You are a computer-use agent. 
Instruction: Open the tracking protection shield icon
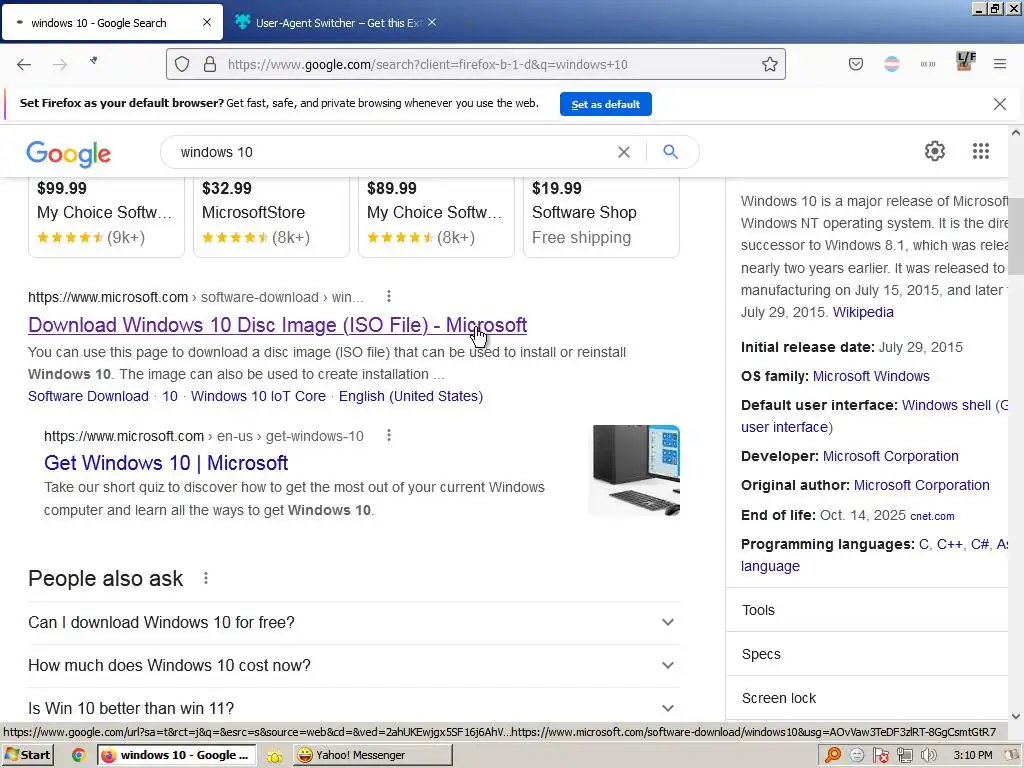(x=182, y=64)
